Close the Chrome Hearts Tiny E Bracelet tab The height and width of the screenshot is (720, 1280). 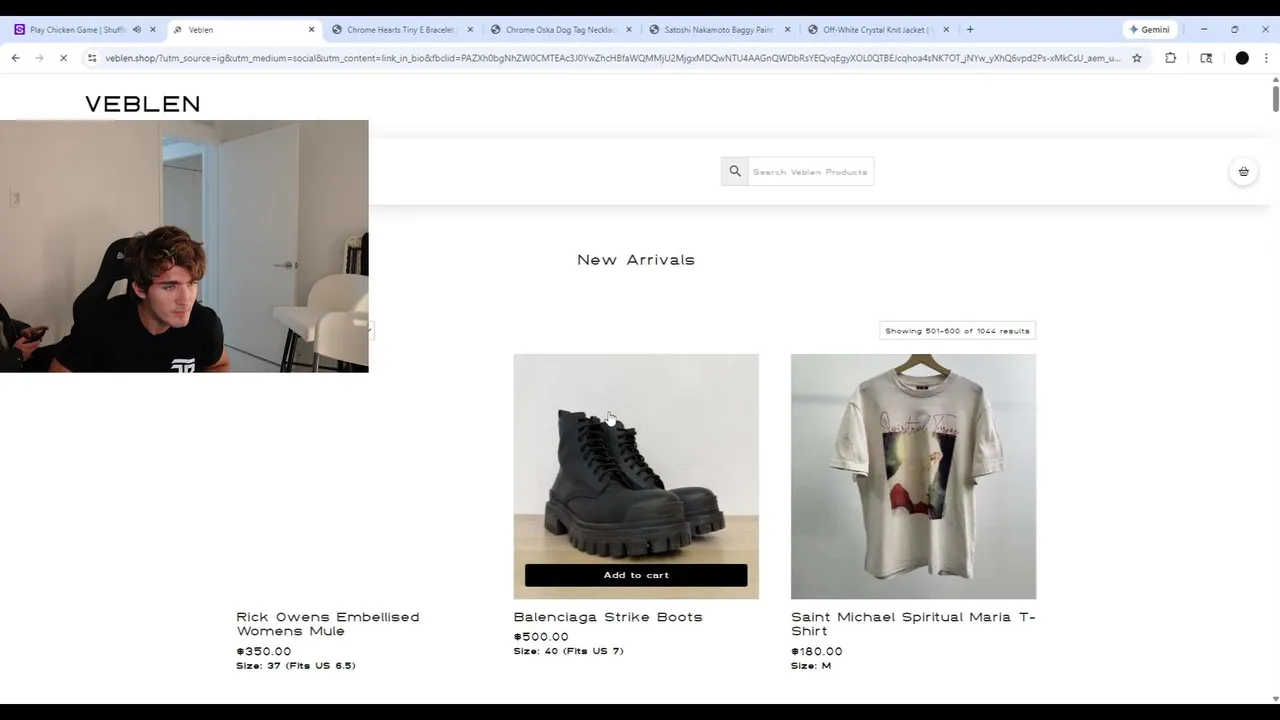tap(470, 30)
